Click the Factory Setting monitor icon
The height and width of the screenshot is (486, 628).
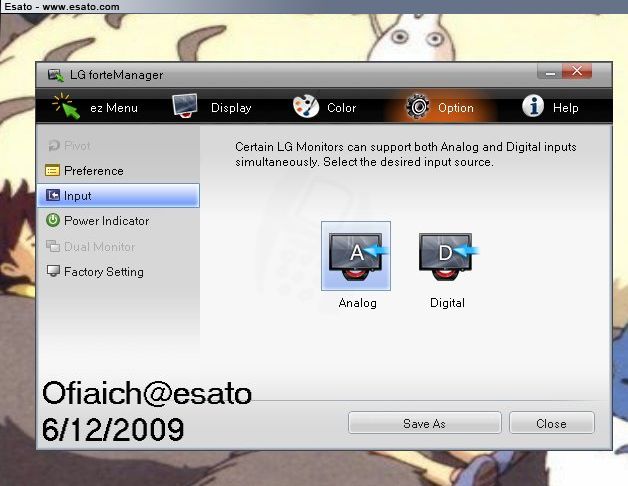(x=53, y=271)
